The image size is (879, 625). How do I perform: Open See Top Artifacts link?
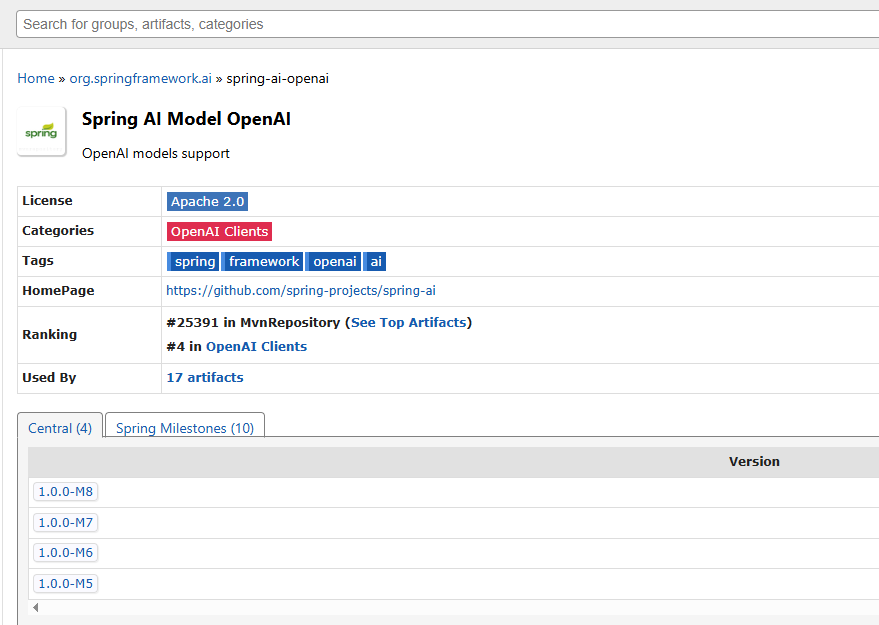409,322
